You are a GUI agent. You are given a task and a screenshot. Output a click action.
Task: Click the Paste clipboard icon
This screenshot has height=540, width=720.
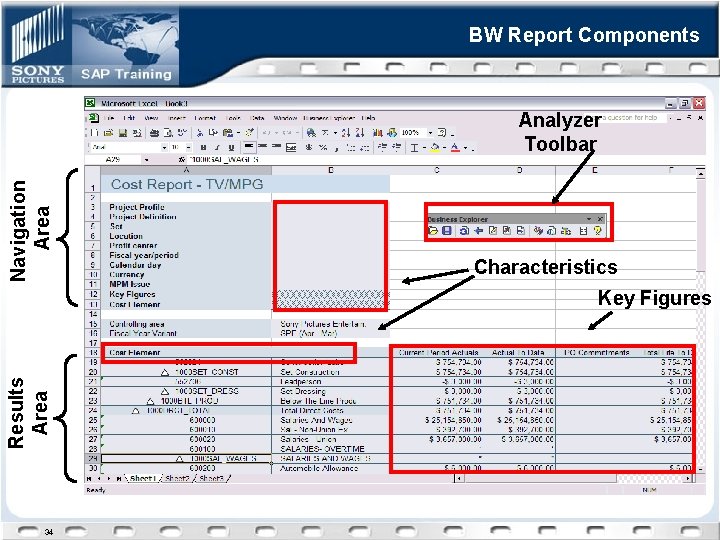(228, 133)
